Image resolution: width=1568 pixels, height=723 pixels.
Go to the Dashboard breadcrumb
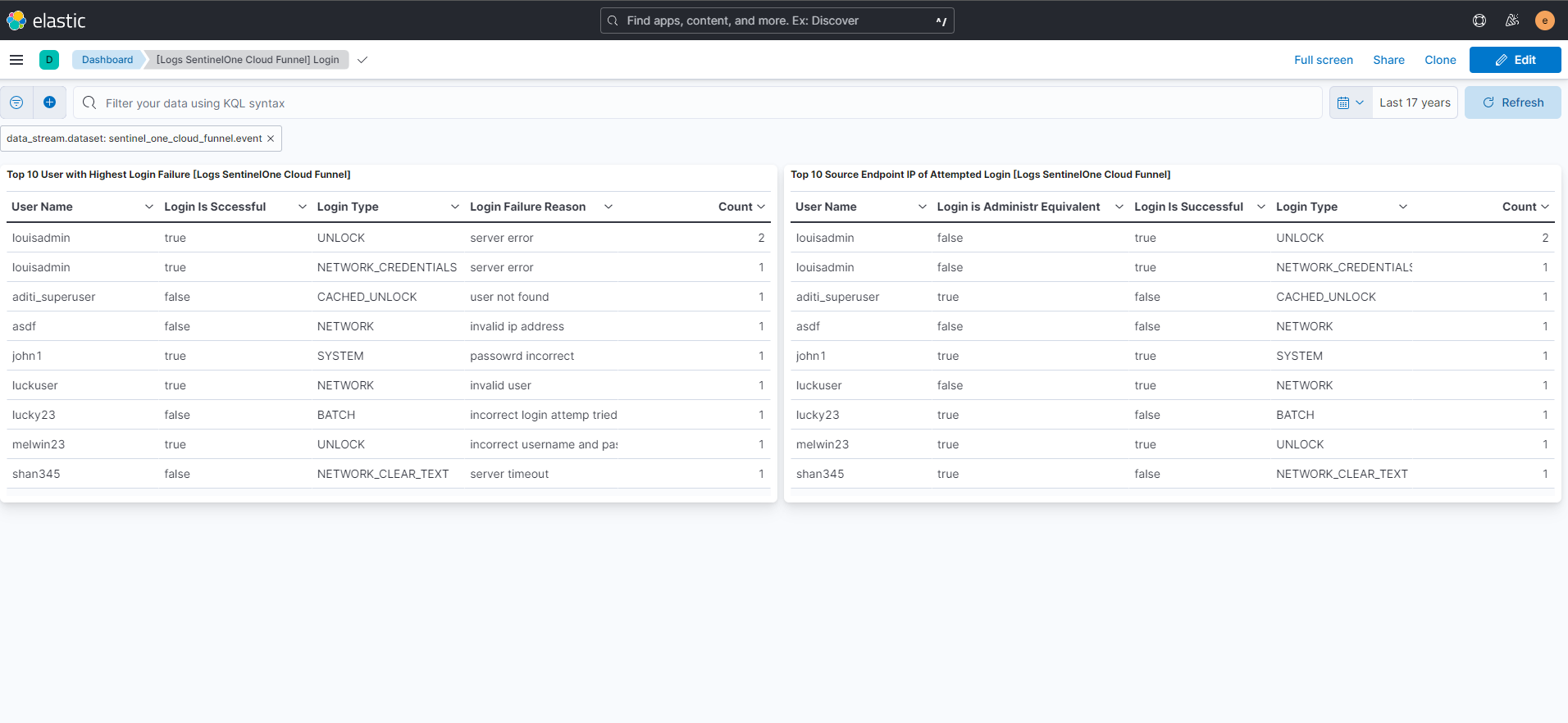pos(107,60)
